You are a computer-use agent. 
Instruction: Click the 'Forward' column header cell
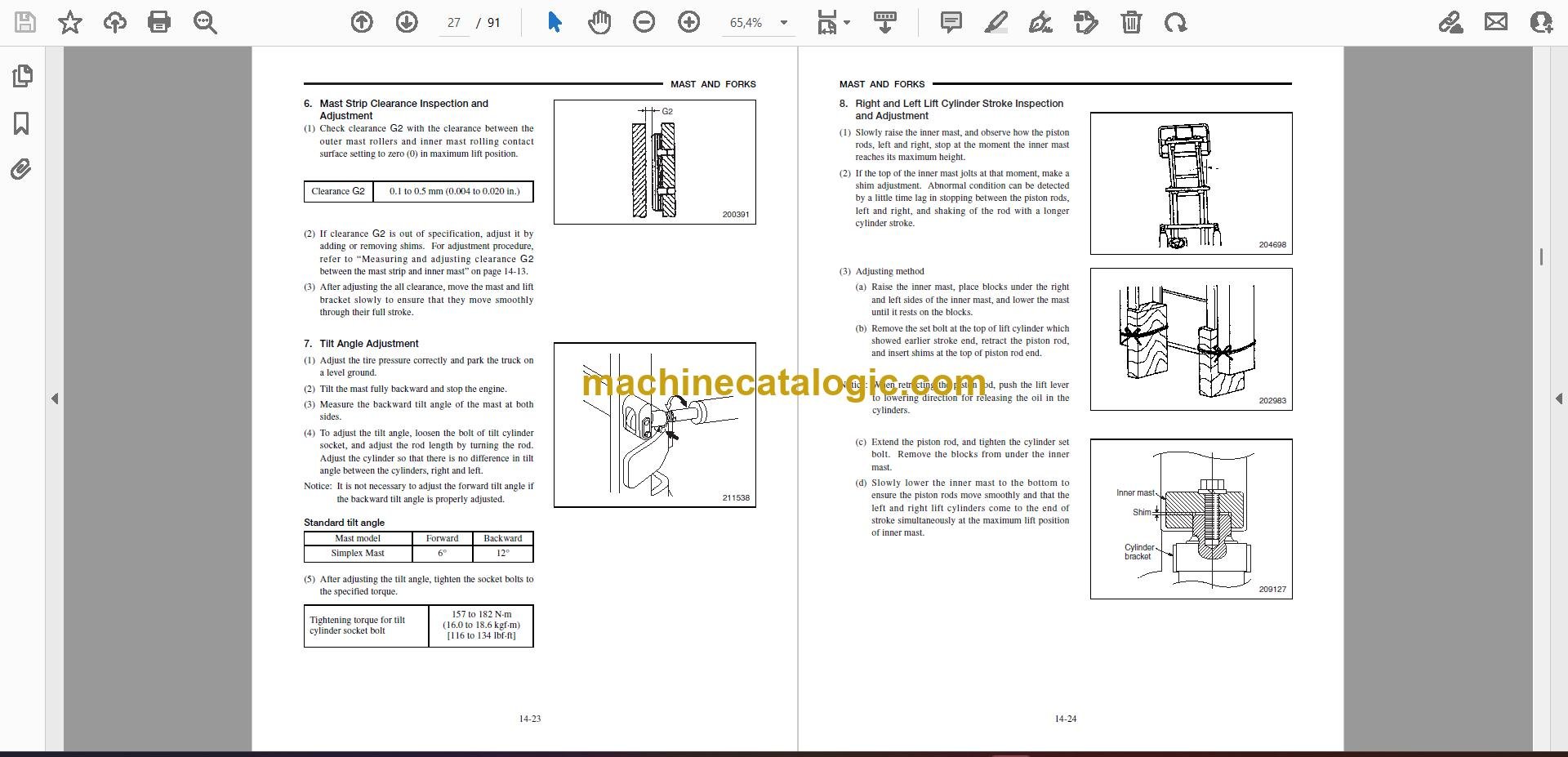click(442, 538)
